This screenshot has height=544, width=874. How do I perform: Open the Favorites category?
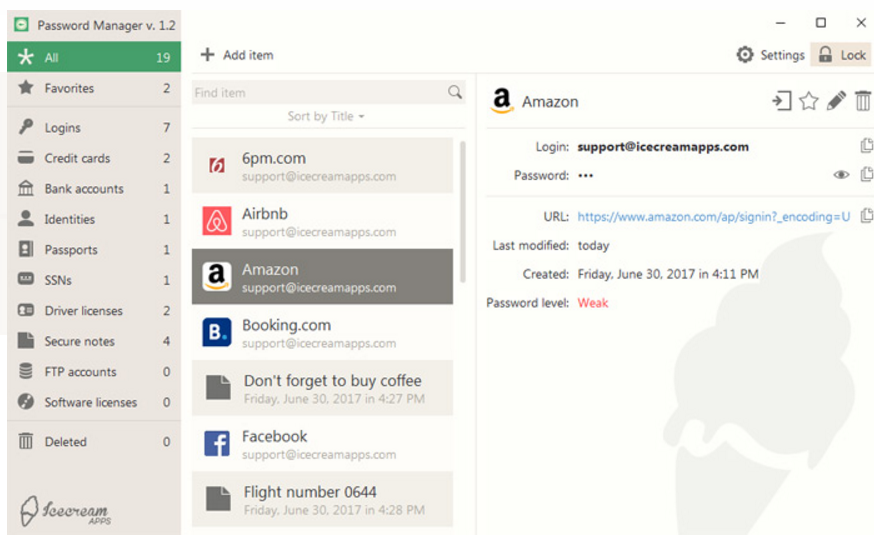pos(94,88)
